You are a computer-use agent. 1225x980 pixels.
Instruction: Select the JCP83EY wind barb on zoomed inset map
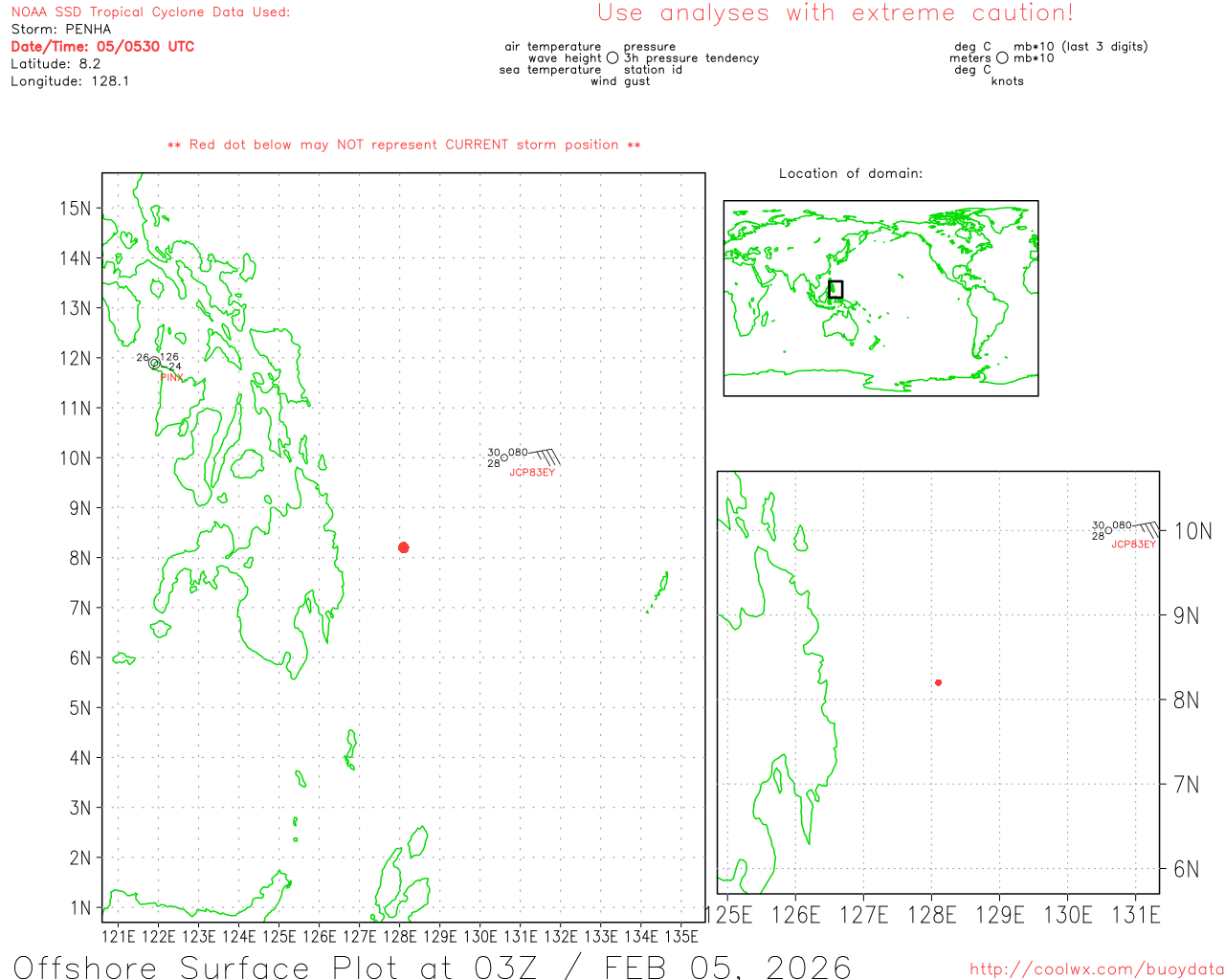coord(1147,528)
